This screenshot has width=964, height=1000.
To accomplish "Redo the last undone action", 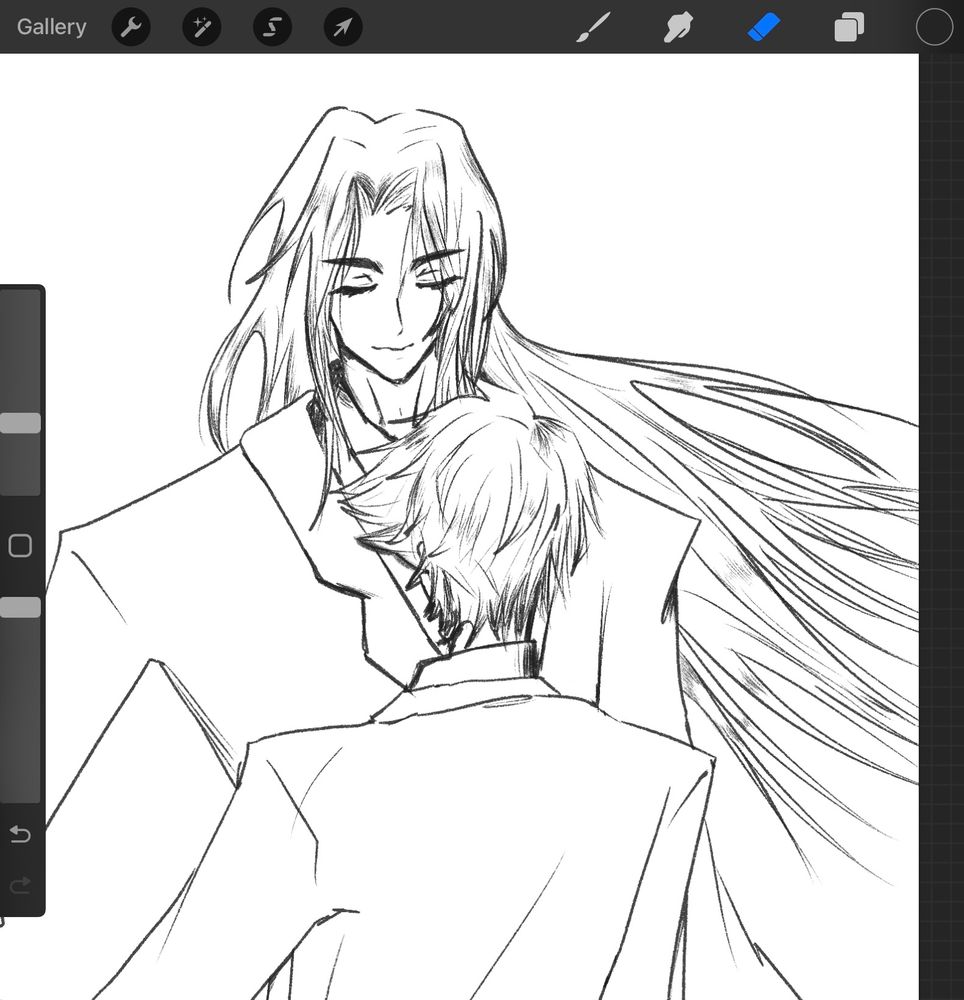I will (x=20, y=885).
